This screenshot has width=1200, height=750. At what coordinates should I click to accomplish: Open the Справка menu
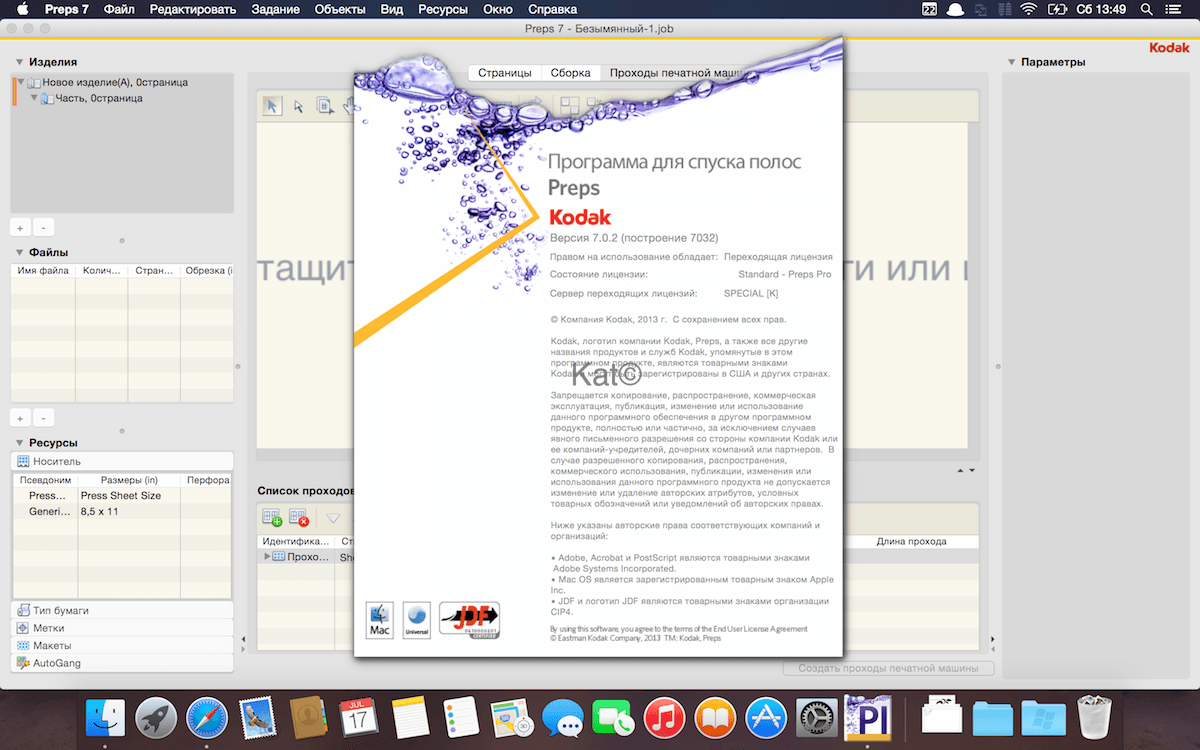click(x=552, y=9)
